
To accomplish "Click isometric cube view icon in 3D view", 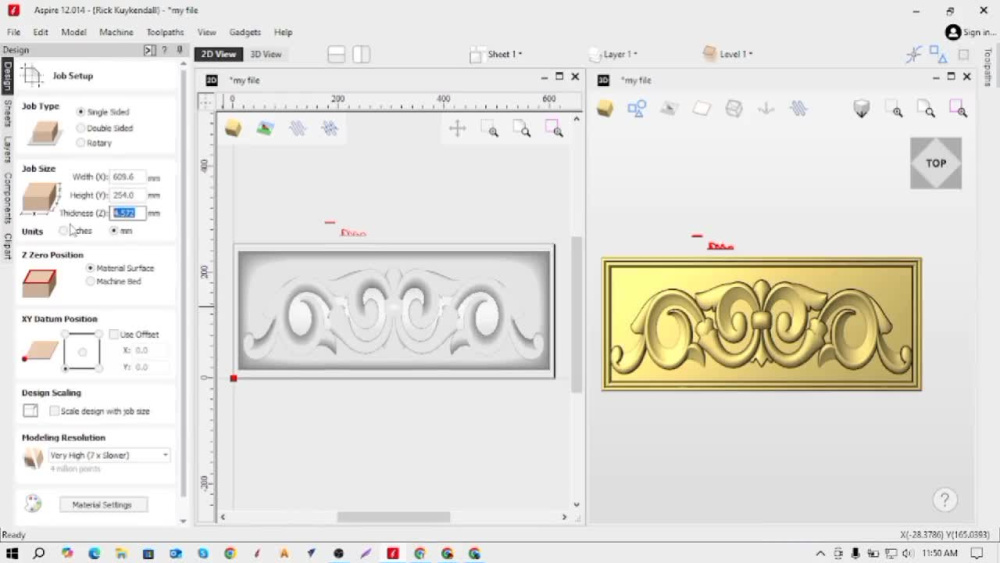I will coord(862,108).
